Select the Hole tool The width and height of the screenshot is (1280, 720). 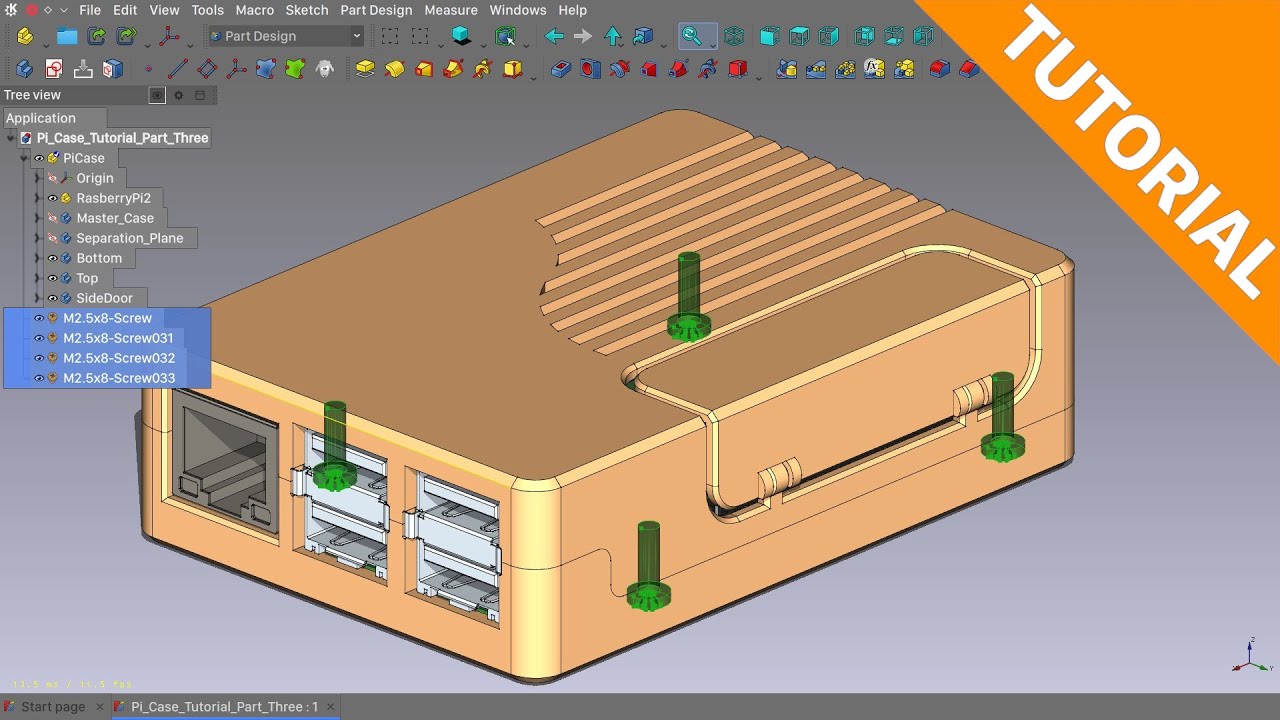coord(591,69)
